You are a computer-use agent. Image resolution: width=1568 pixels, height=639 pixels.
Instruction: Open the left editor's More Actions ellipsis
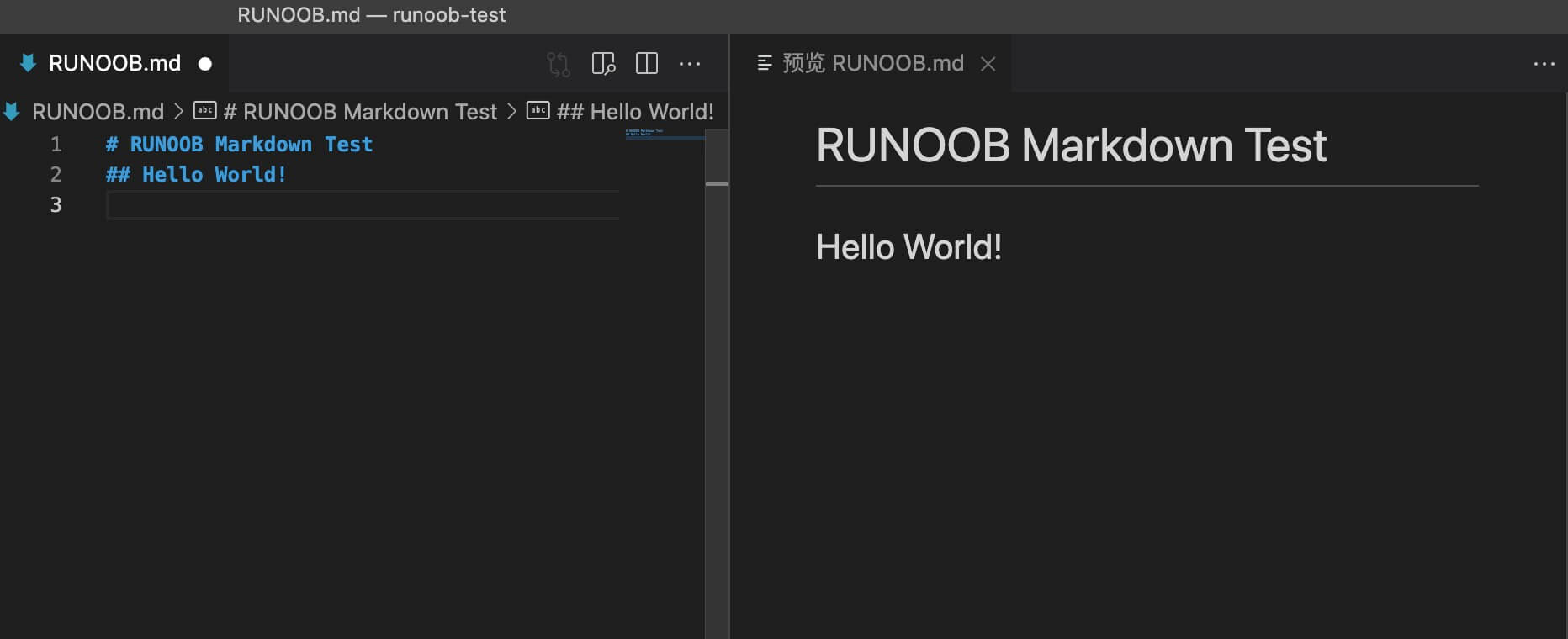(690, 64)
